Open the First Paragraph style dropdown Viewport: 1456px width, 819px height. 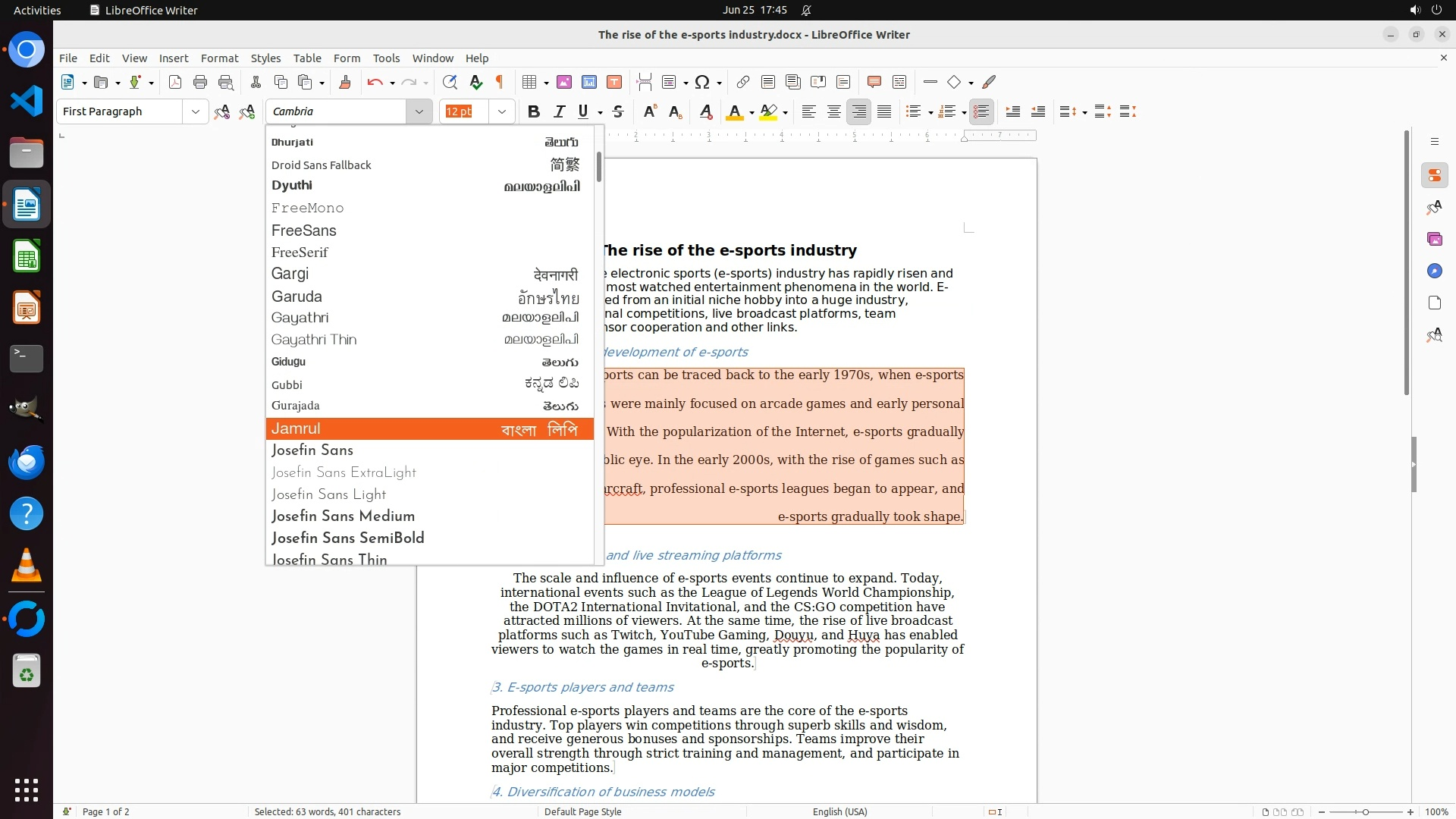tap(195, 112)
